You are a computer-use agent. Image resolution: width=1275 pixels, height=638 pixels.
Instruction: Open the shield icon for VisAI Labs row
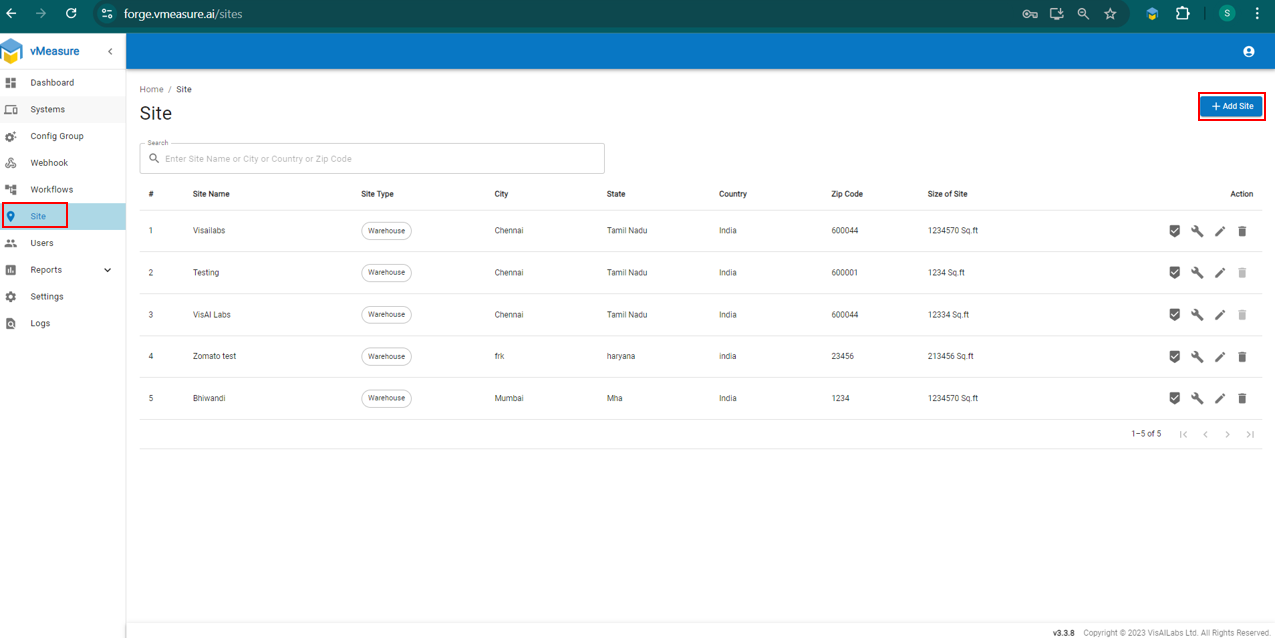click(1175, 314)
